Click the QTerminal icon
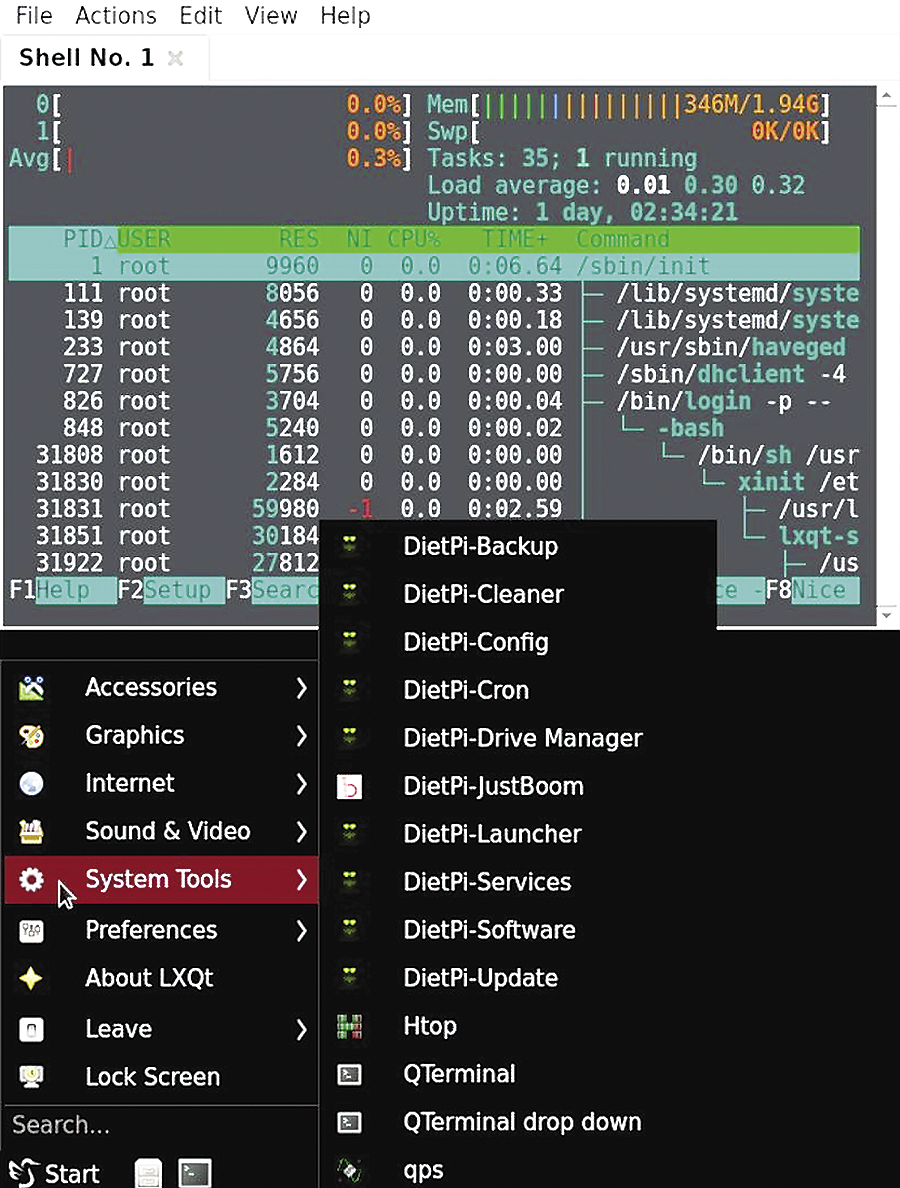This screenshot has width=900, height=1188. (x=349, y=1074)
